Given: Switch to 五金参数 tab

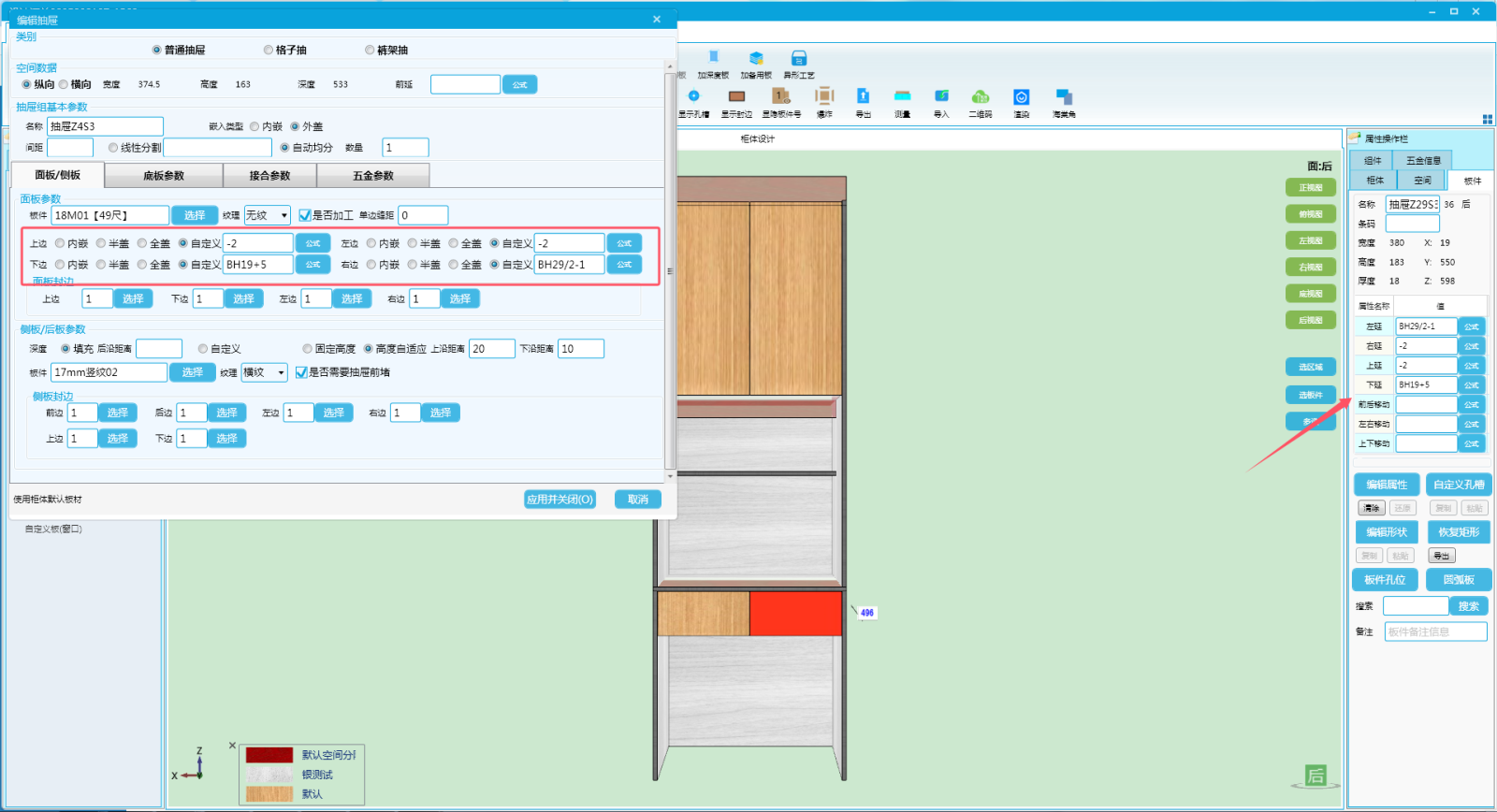Looking at the screenshot, I should tap(373, 176).
